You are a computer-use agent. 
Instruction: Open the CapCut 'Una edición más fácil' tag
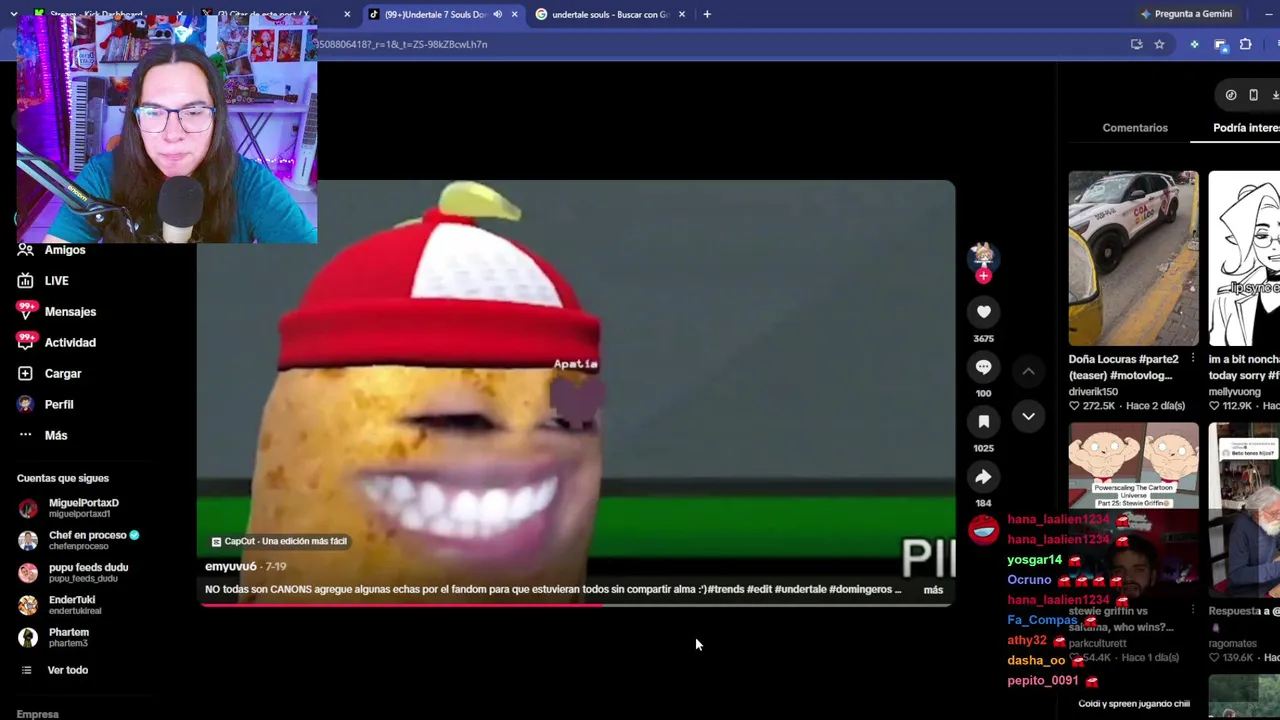279,541
